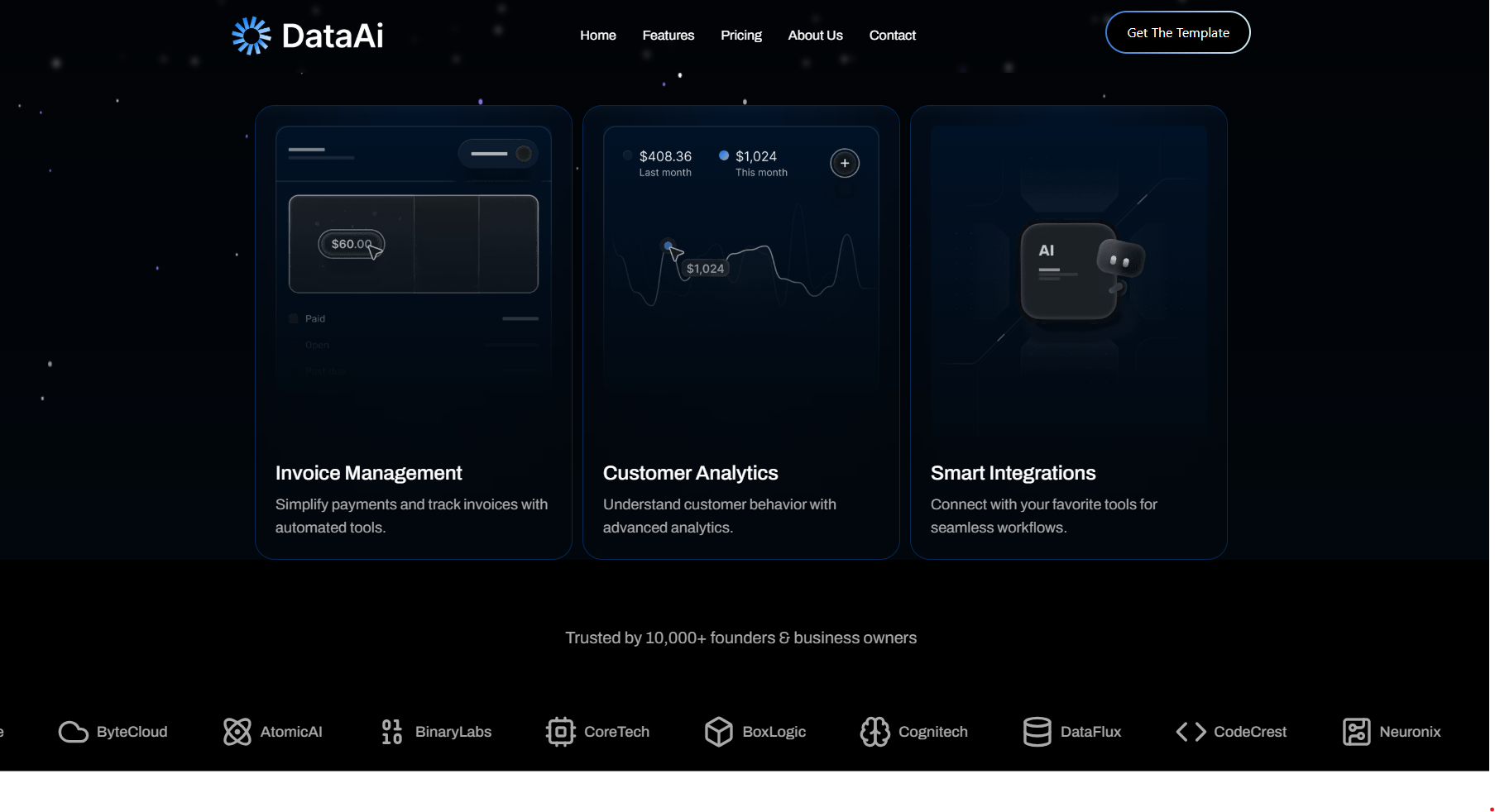1495x812 pixels.
Task: Navigate to the Pricing section
Action: tap(740, 35)
